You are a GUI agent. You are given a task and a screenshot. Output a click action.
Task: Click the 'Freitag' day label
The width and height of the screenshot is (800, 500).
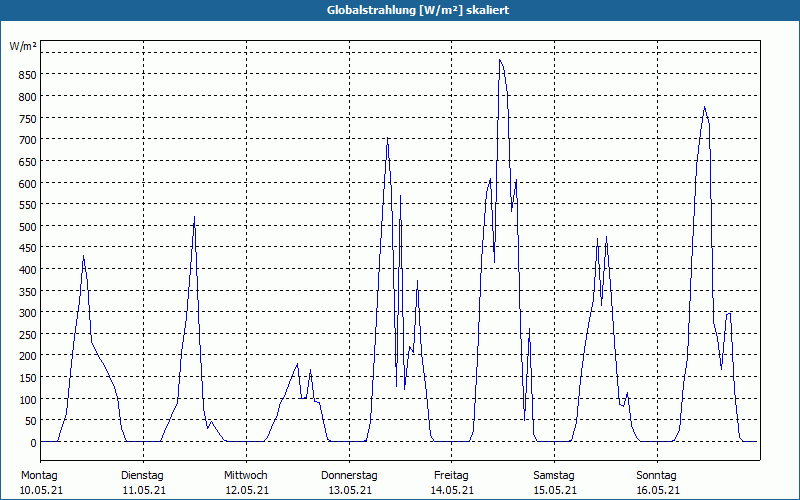coord(451,476)
